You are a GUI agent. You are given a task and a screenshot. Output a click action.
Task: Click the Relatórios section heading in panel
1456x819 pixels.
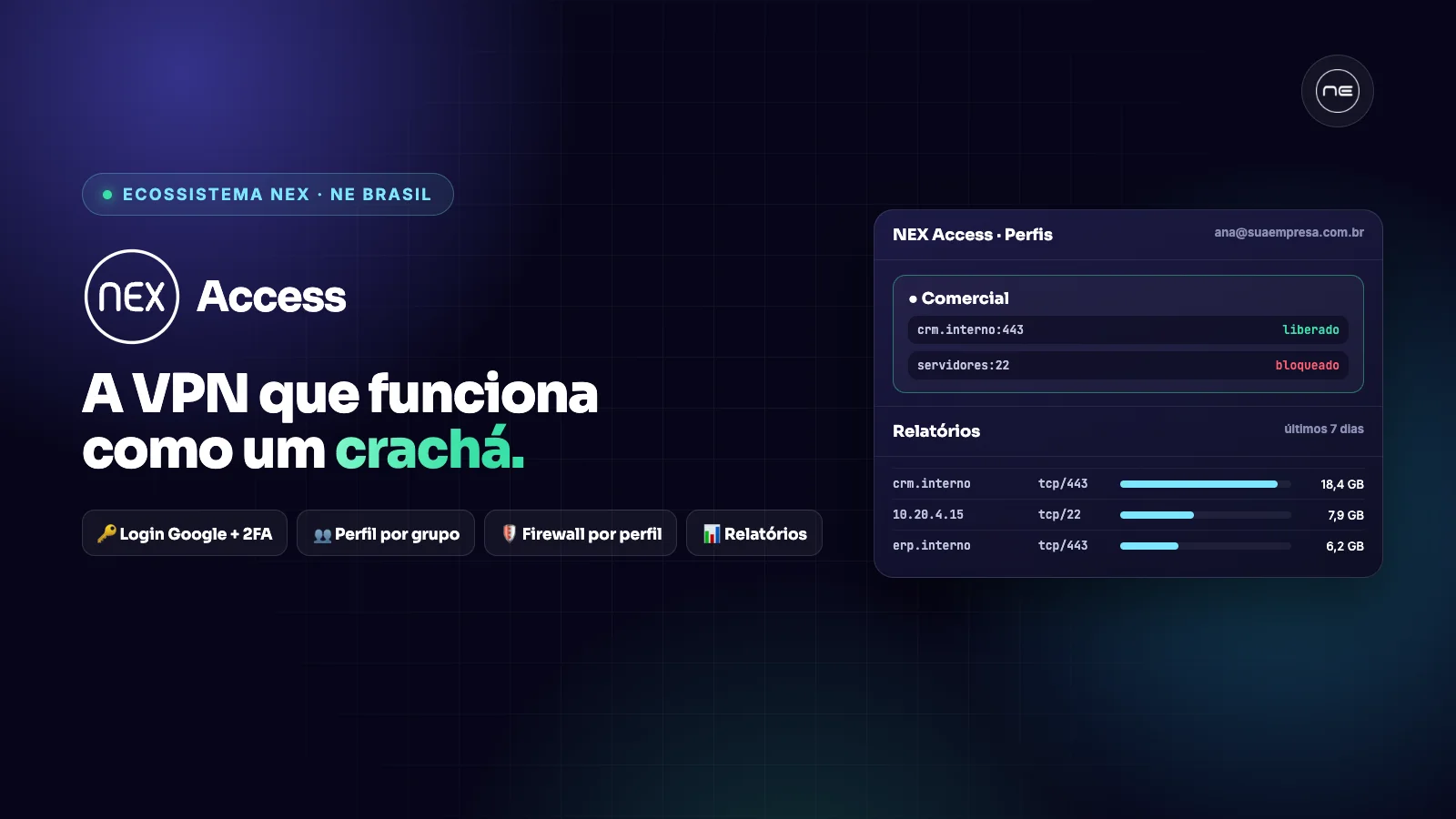(x=936, y=431)
